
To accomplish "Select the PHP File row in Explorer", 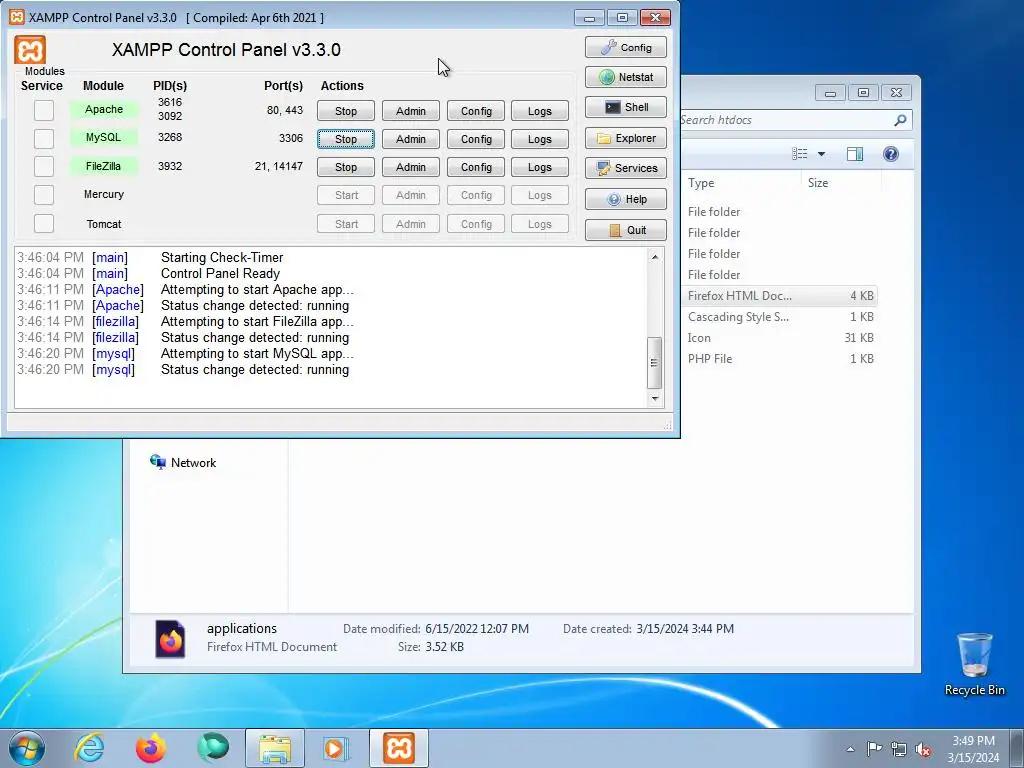I will (779, 359).
